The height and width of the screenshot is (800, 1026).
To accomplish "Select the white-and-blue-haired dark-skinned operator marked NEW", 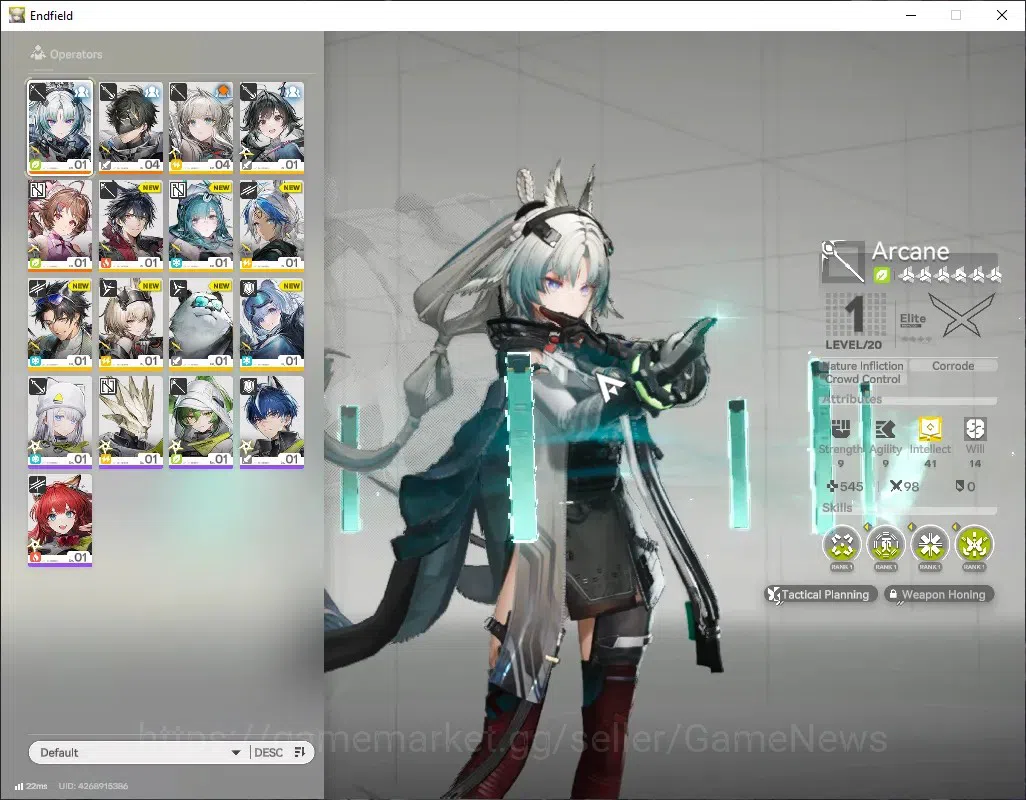I will point(272,226).
